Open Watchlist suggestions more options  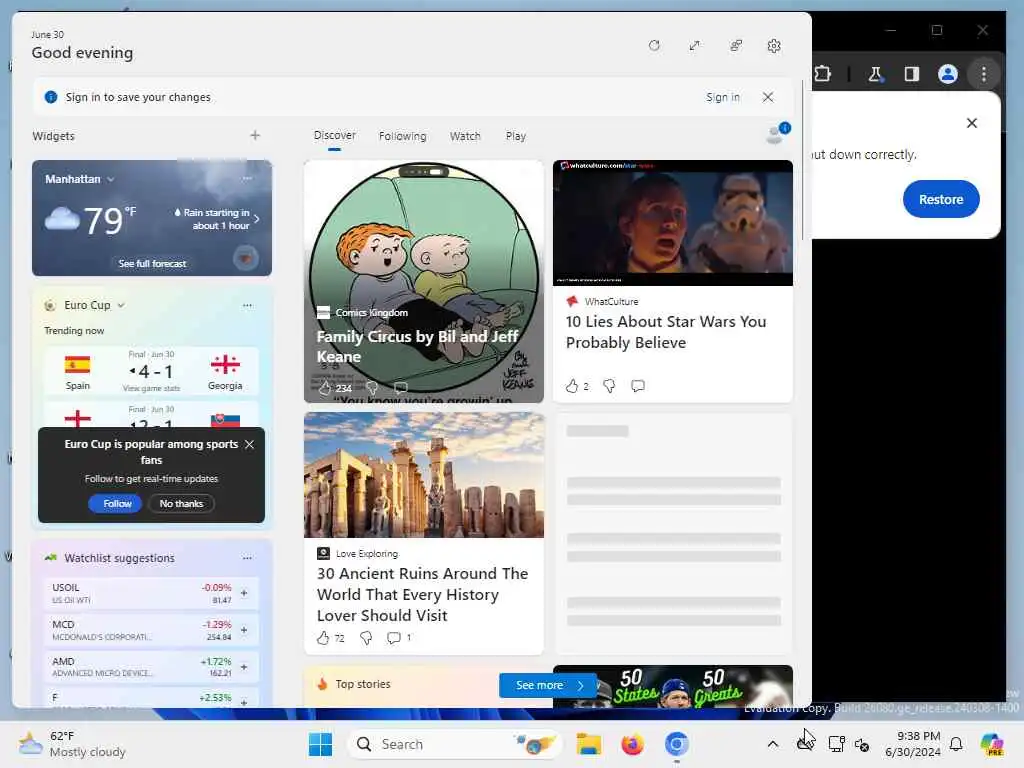click(248, 558)
